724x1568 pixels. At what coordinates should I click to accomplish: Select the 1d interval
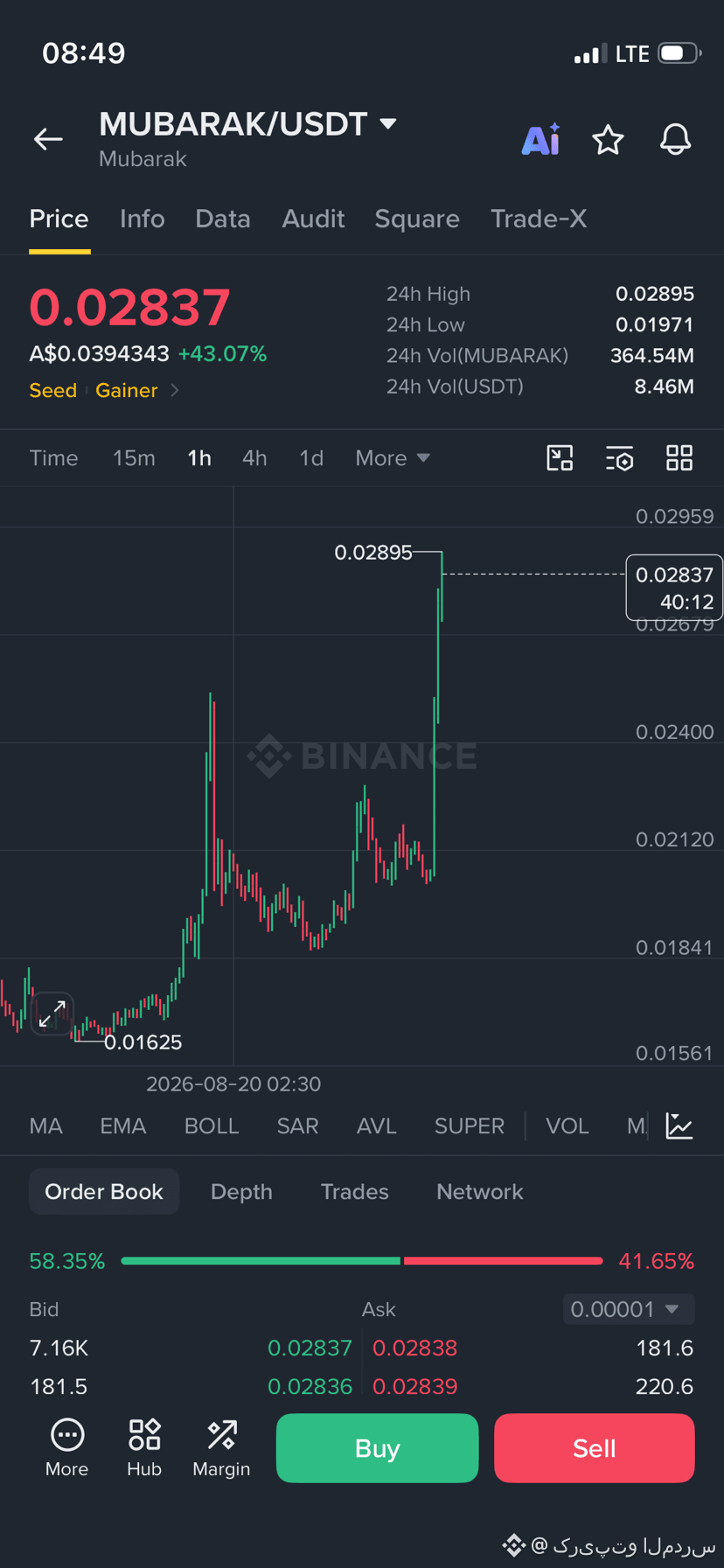pyautogui.click(x=311, y=458)
